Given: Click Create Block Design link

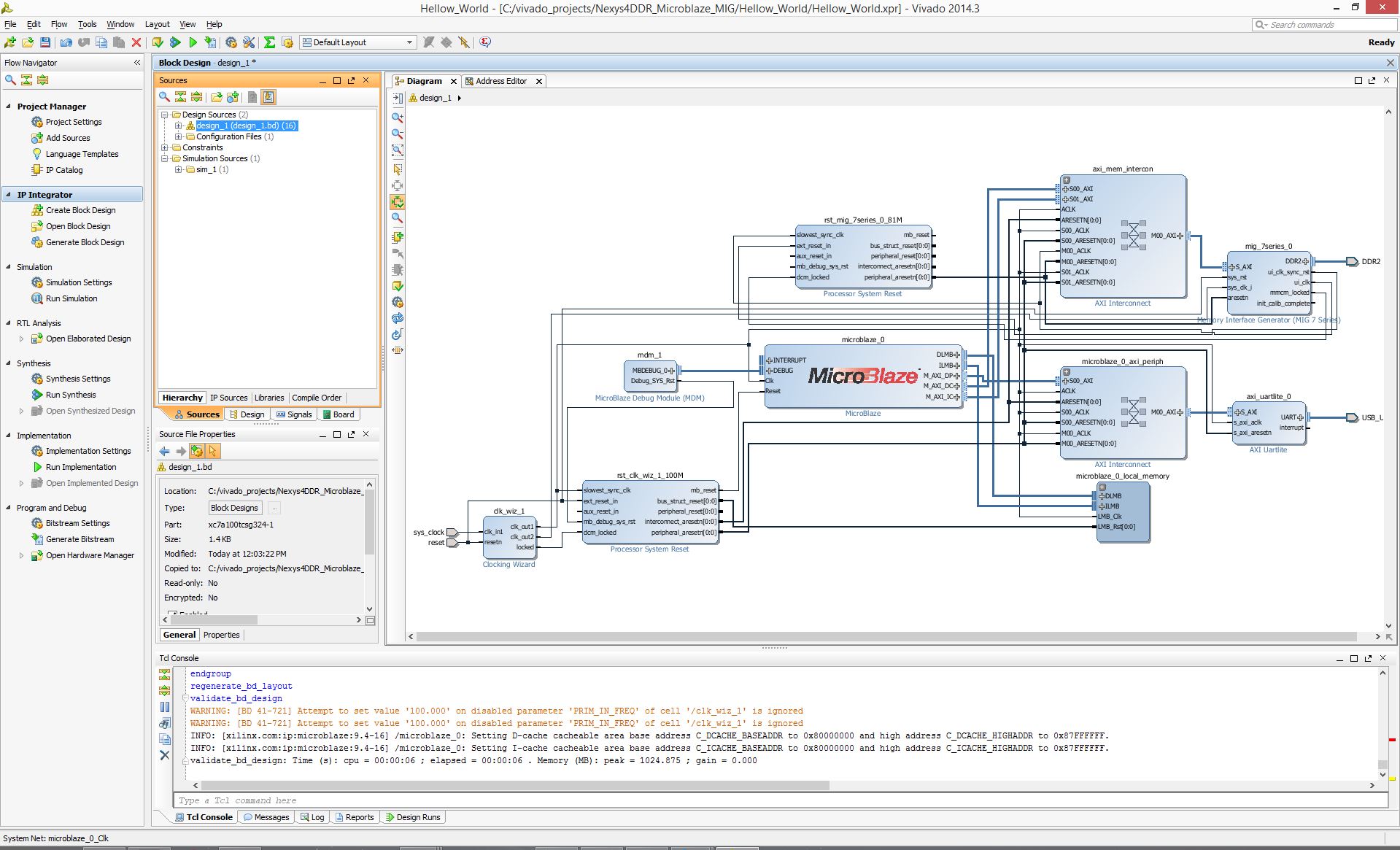Looking at the screenshot, I should tap(81, 210).
